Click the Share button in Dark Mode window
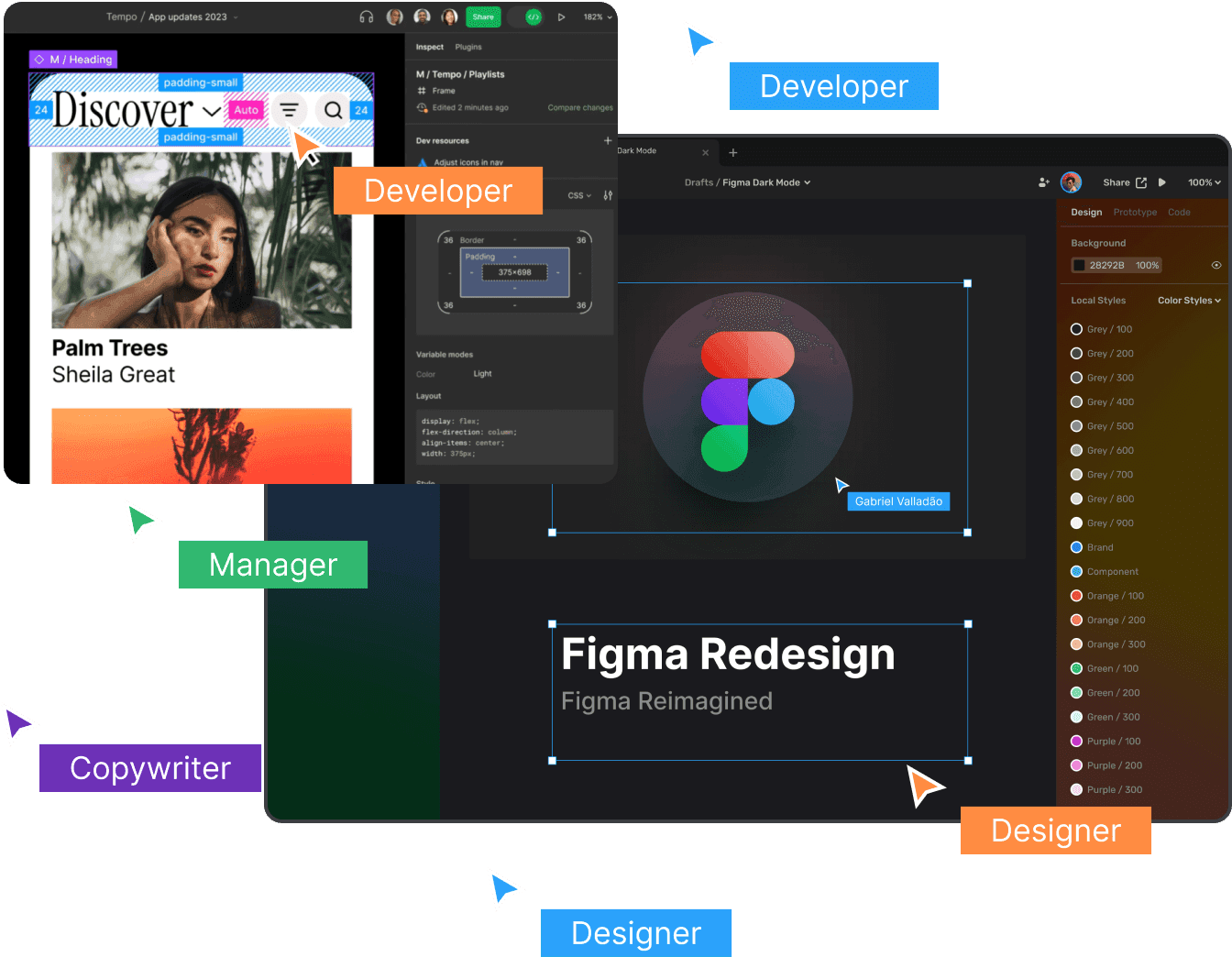This screenshot has width=1232, height=957. 1116,182
